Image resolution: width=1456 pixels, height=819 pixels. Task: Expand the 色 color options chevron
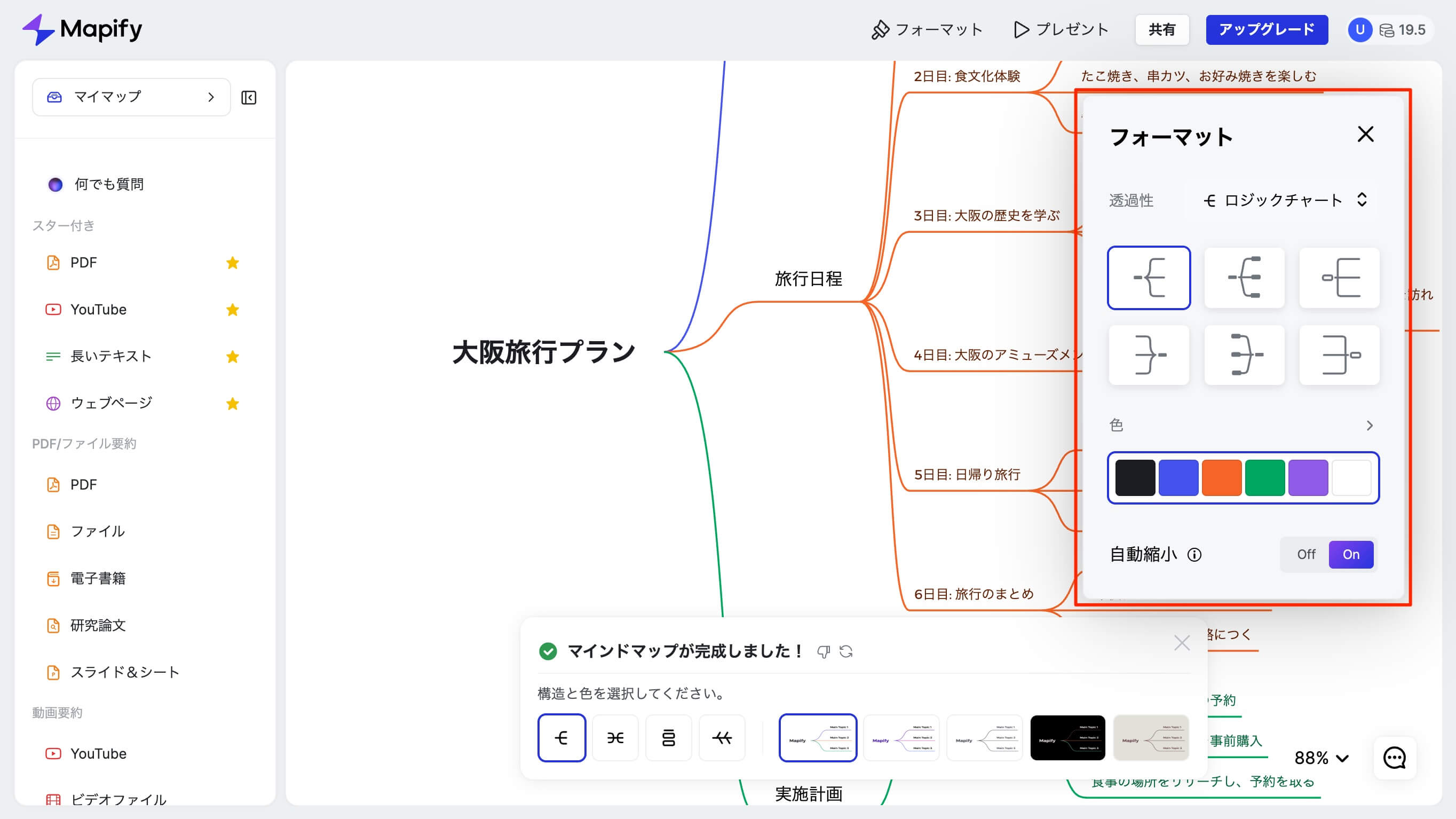pyautogui.click(x=1369, y=426)
